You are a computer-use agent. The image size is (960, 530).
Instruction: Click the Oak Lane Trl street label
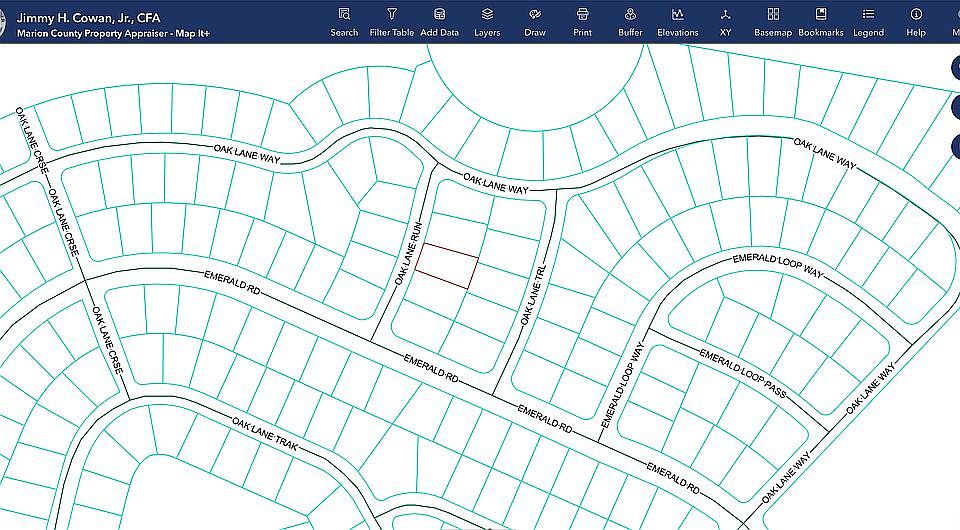(x=532, y=295)
